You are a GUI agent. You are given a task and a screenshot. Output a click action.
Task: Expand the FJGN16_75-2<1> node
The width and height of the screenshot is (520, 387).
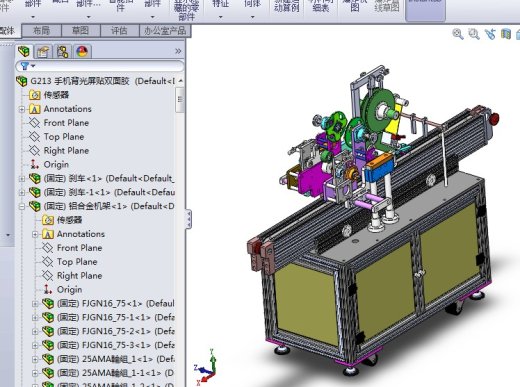(x=35, y=332)
